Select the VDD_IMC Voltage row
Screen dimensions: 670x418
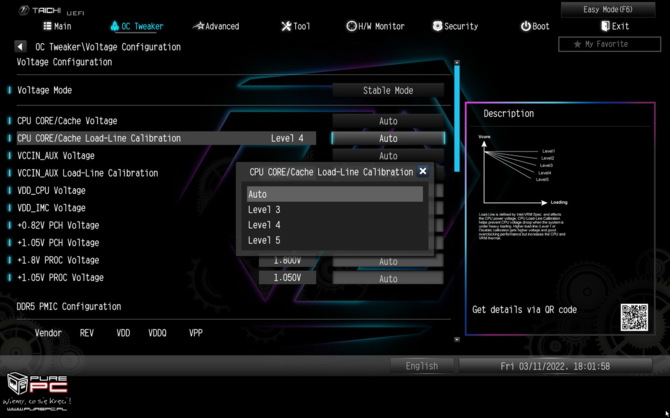51,208
